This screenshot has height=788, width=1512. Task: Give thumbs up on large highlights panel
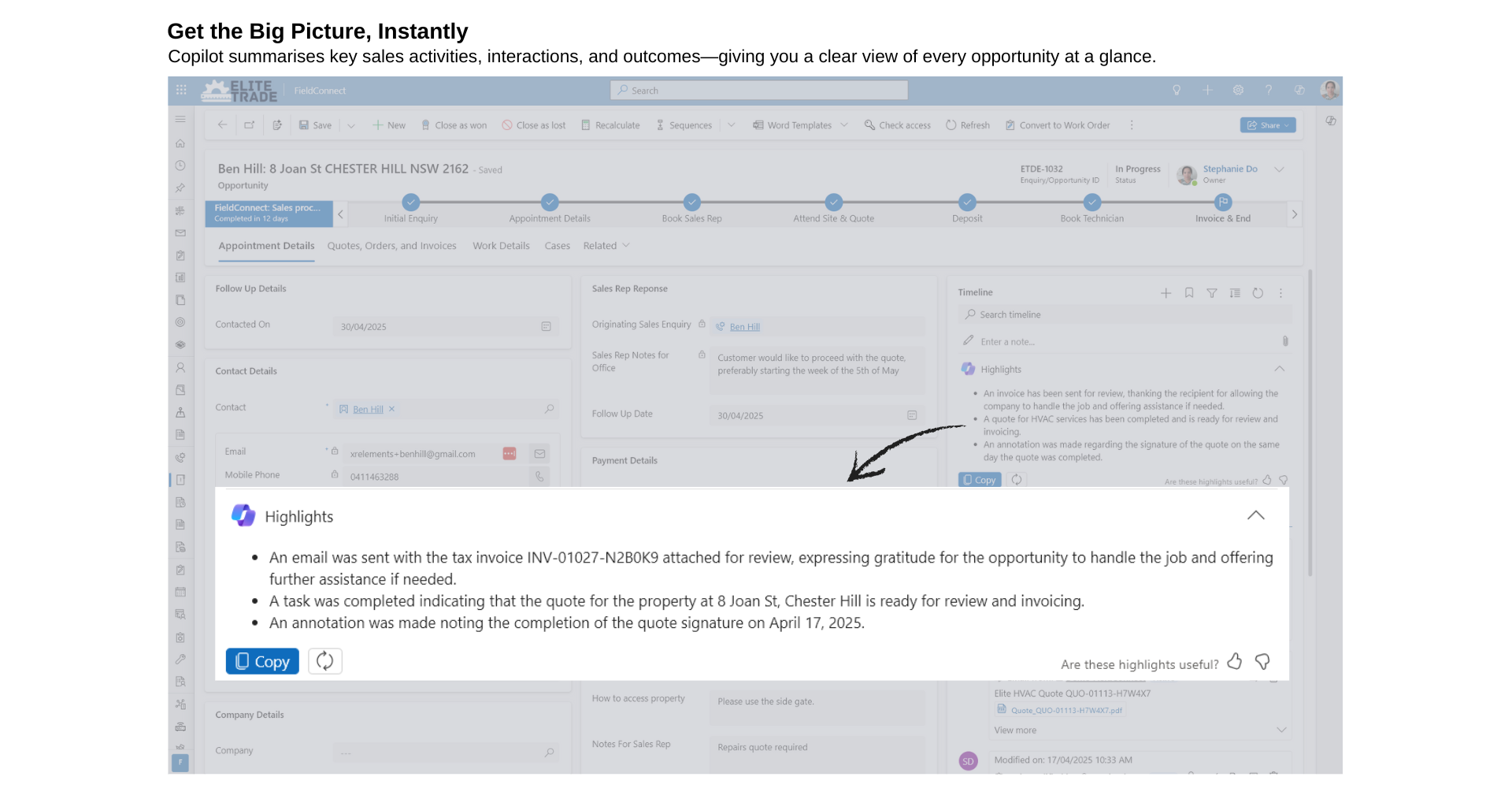click(1235, 662)
